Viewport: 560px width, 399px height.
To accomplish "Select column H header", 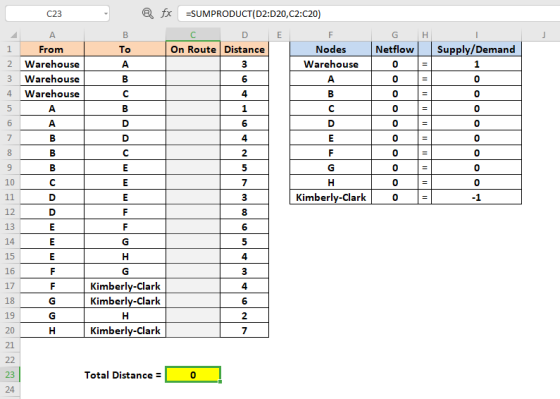I will [425, 35].
